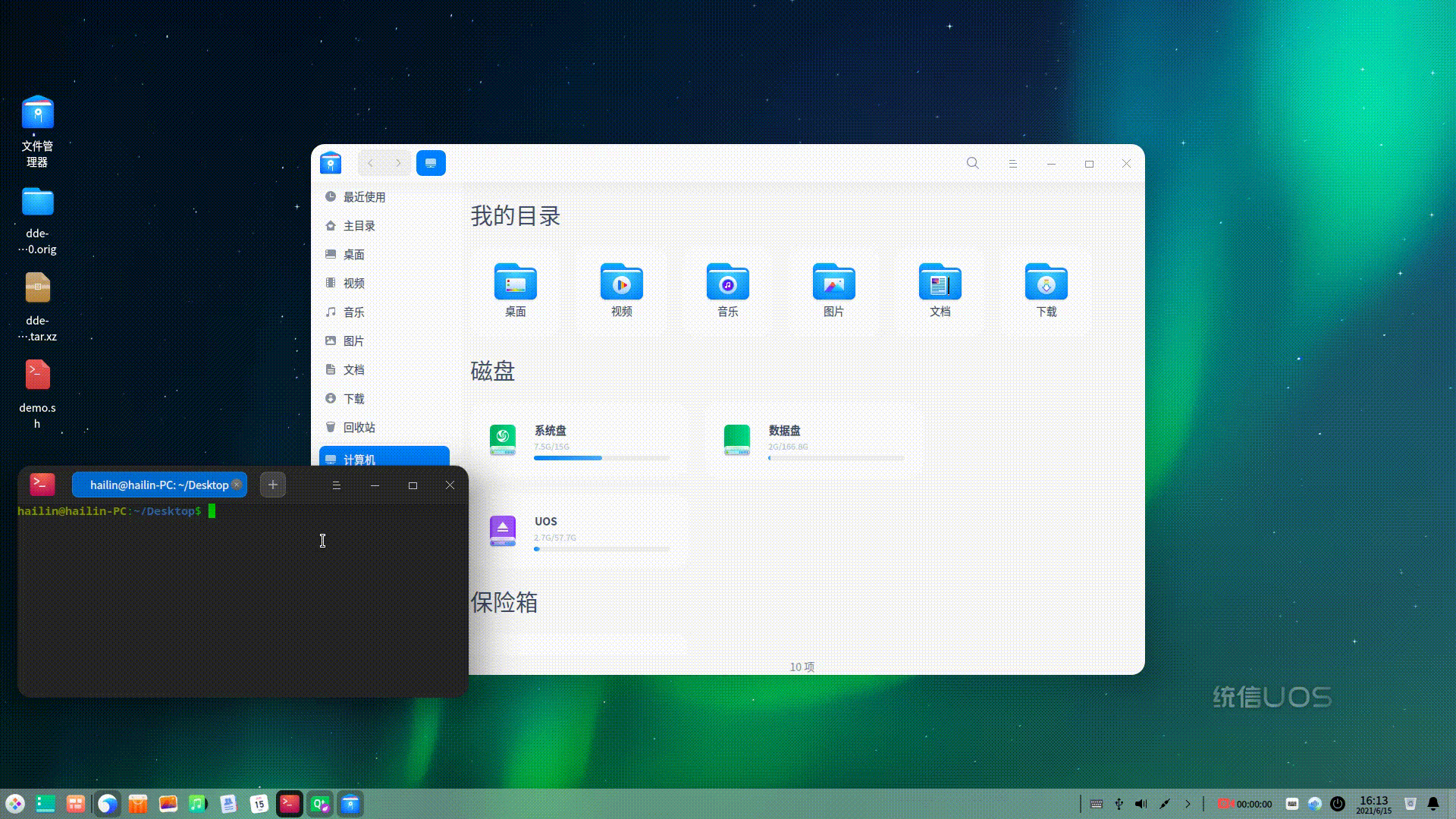The height and width of the screenshot is (819, 1456).
Task: Open the calendar in the dock
Action: pyautogui.click(x=259, y=804)
